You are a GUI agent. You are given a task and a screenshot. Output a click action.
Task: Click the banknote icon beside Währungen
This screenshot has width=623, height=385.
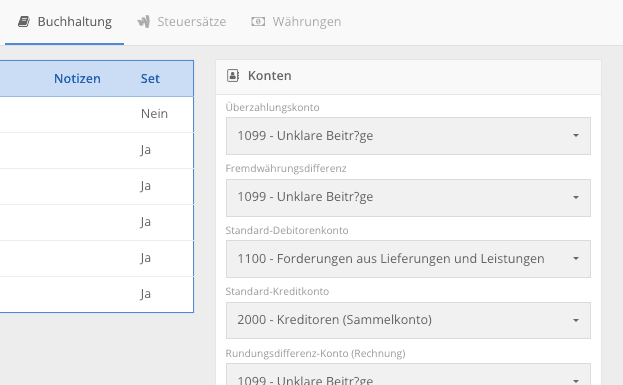(258, 21)
